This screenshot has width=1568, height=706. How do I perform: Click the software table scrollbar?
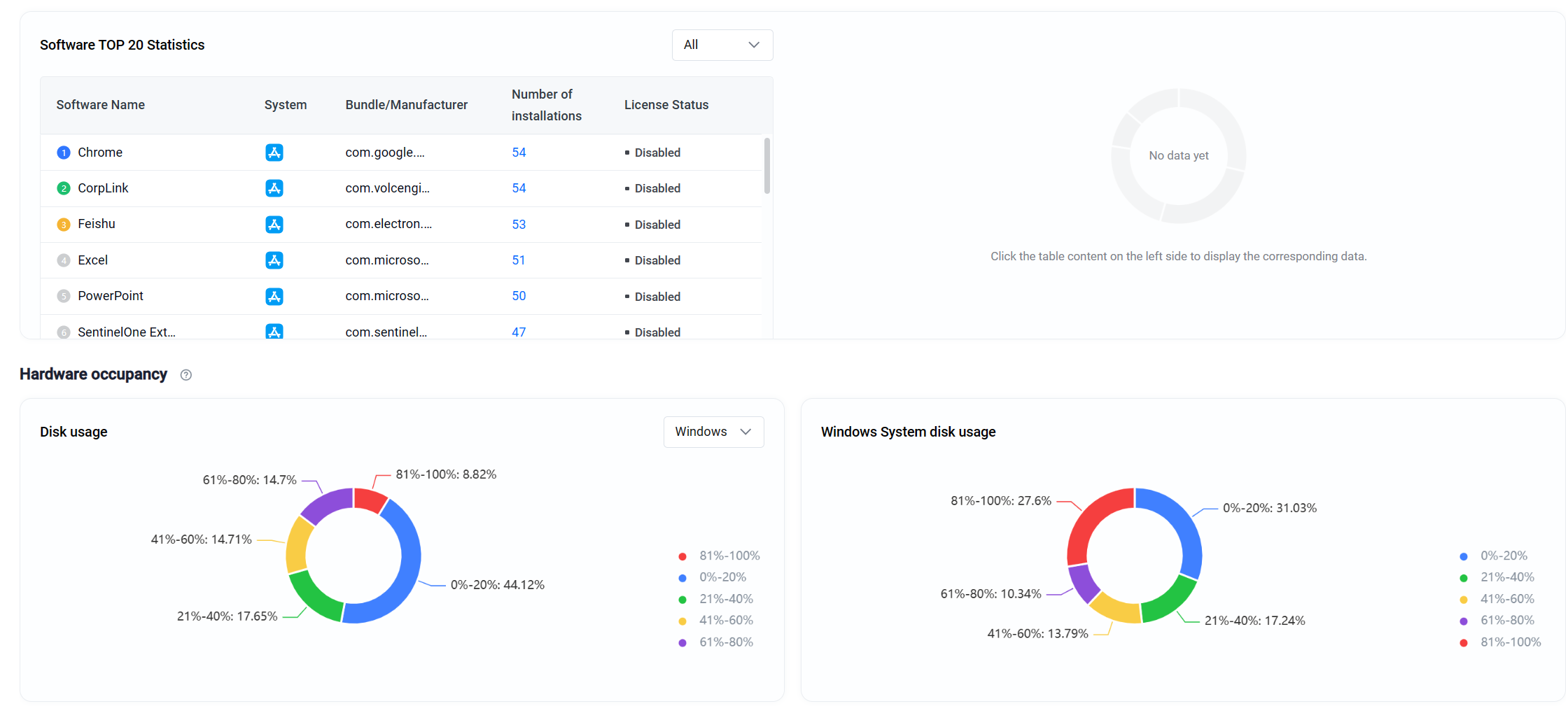(767, 166)
